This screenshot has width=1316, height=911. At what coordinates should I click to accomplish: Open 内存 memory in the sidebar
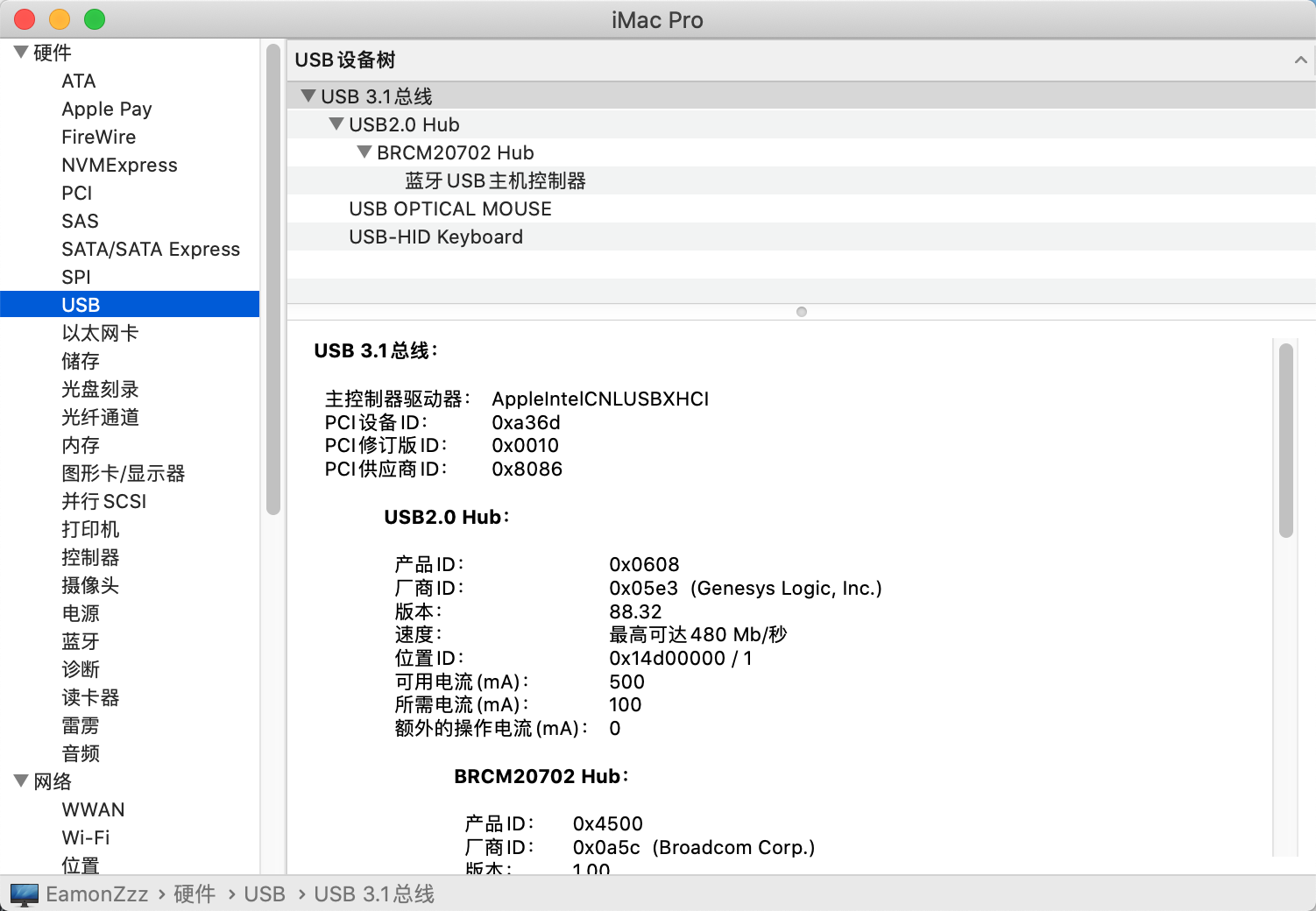click(x=81, y=445)
